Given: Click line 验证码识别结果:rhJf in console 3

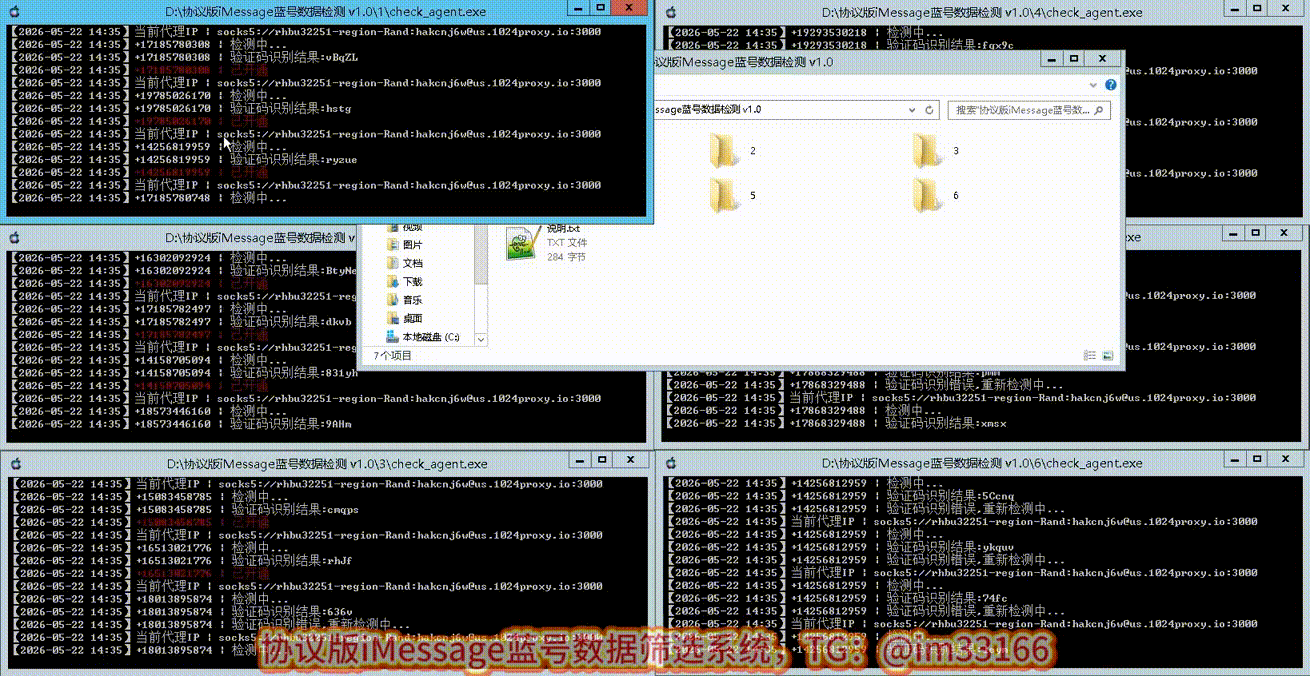Looking at the screenshot, I should pyautogui.click(x=180, y=561).
